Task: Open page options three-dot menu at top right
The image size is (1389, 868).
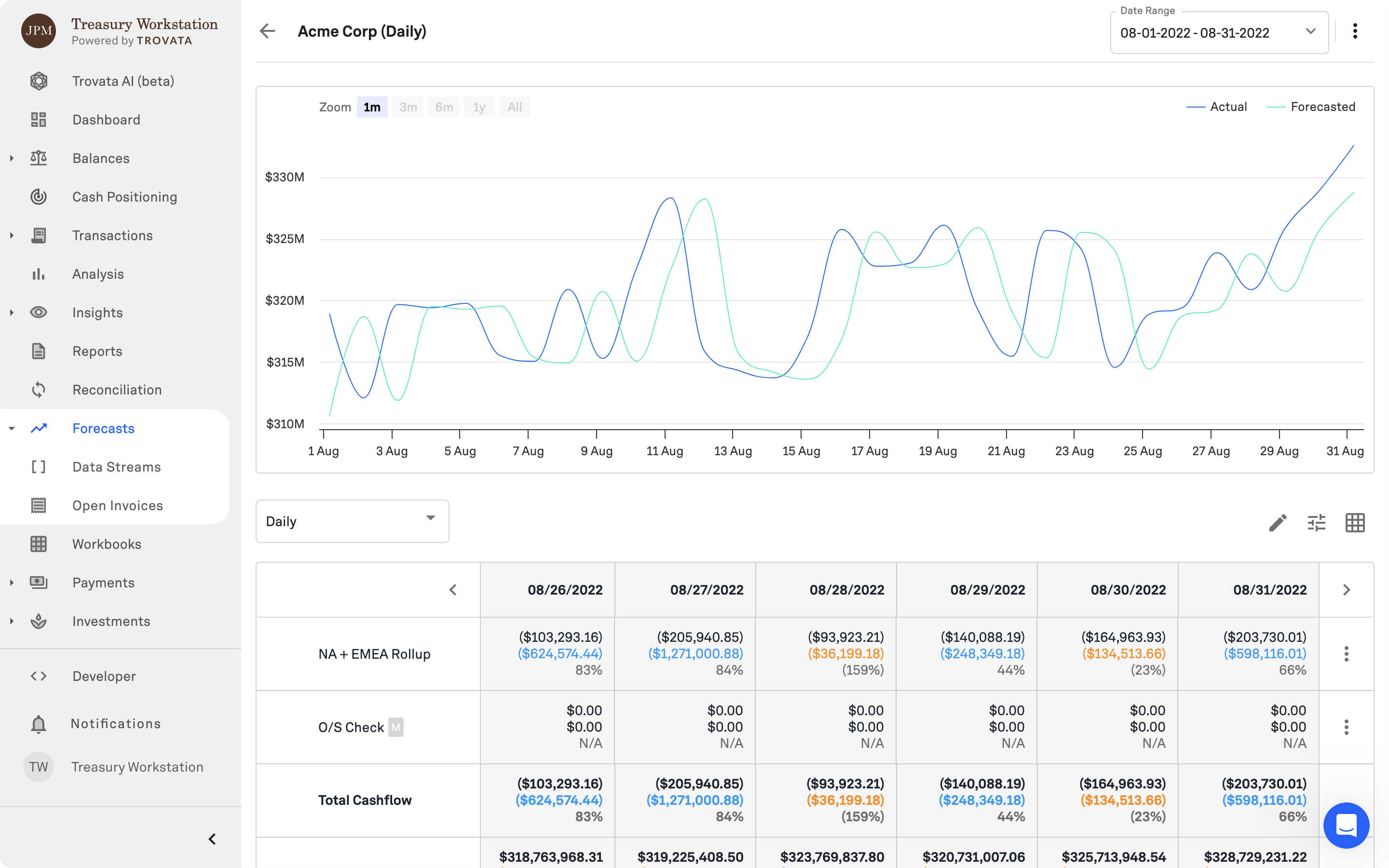Action: pyautogui.click(x=1355, y=31)
